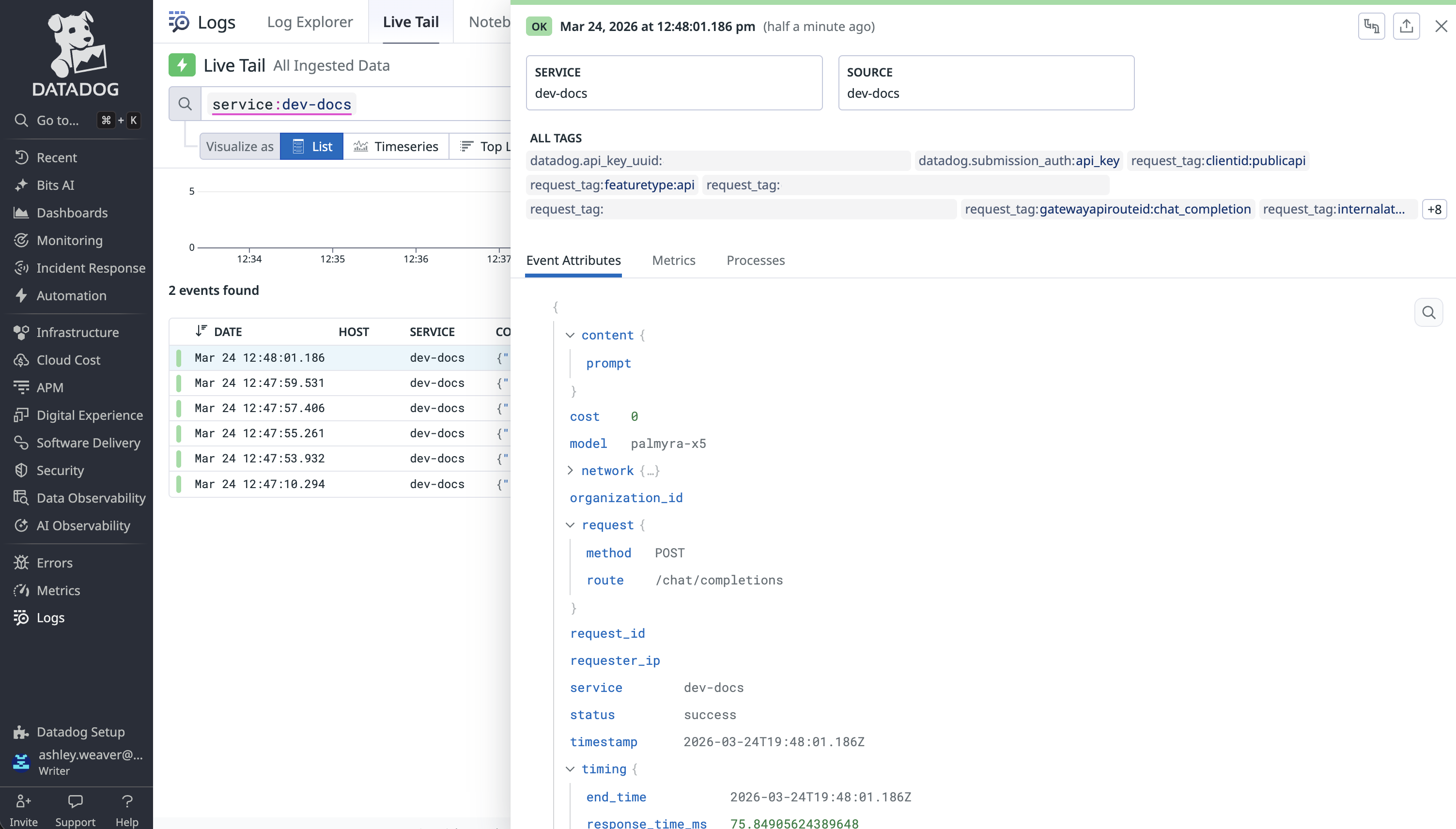Keep List visualization selected
The width and height of the screenshot is (1456, 829).
(x=311, y=146)
